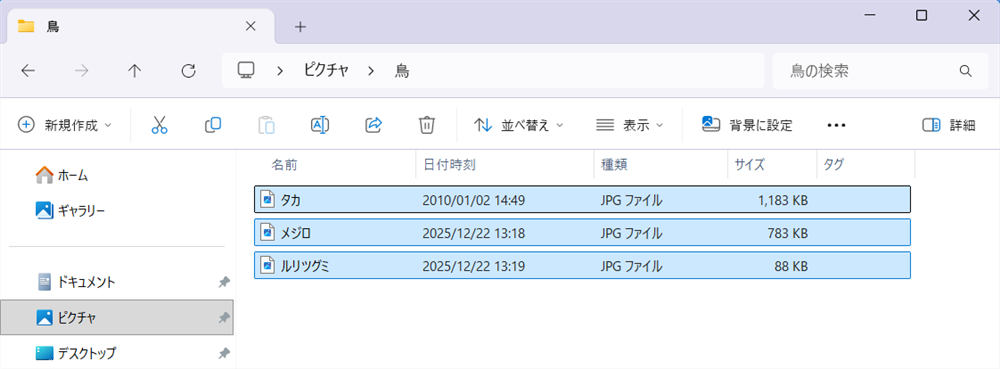Click 背景に設定 button
The height and width of the screenshot is (369, 1000).
coord(747,125)
